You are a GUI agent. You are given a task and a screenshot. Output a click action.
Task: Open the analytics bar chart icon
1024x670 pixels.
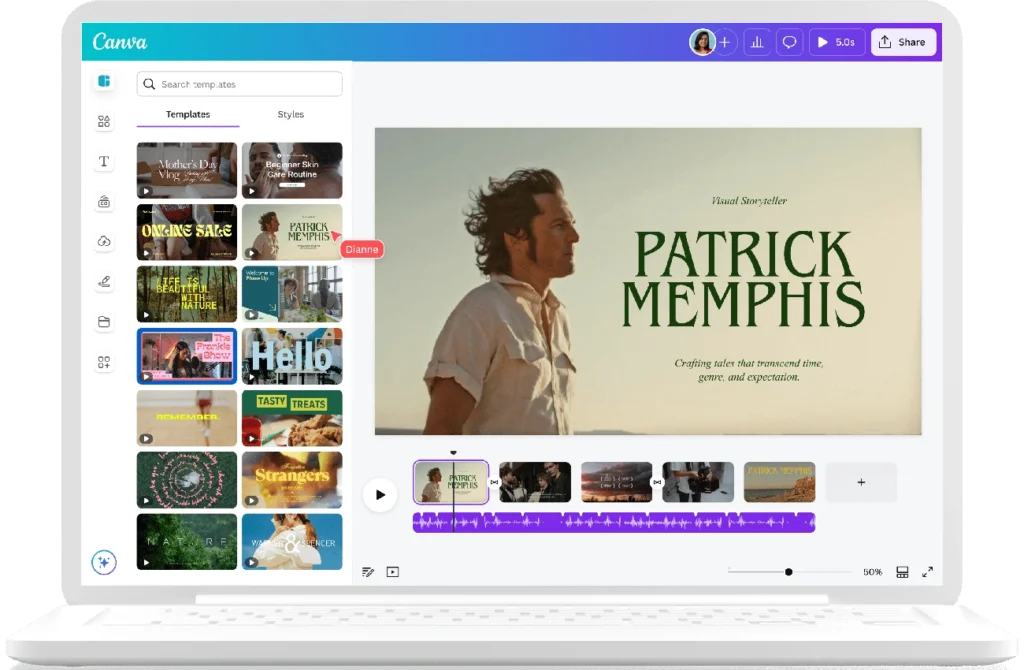point(757,42)
